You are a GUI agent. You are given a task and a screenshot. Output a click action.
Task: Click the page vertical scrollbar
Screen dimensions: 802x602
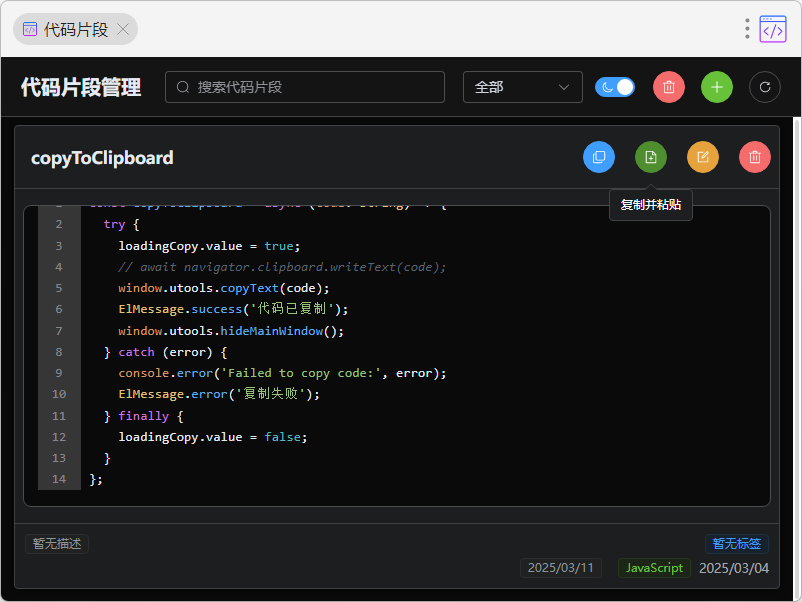coord(797,358)
